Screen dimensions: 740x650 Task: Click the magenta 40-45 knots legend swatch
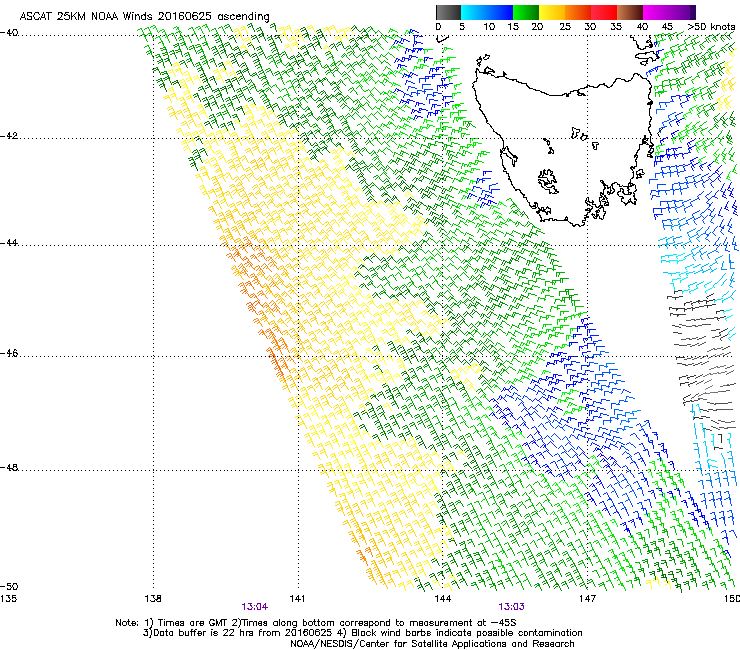pos(656,12)
